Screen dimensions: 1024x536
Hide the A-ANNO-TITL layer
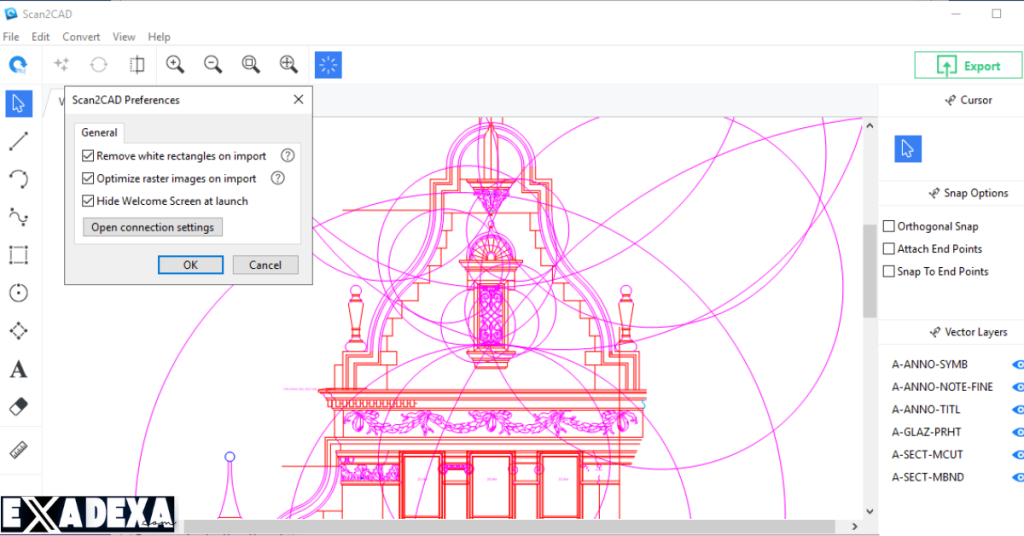[1017, 409]
